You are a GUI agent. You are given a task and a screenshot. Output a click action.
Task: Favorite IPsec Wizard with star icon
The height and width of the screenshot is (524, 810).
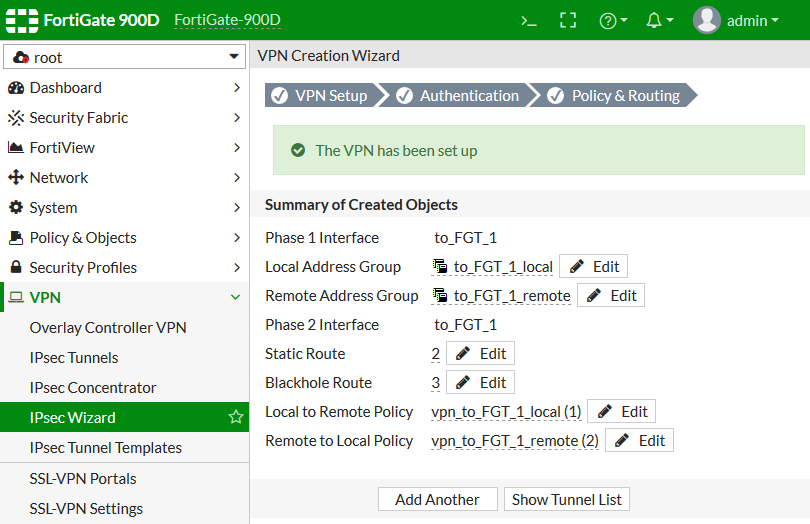click(236, 417)
